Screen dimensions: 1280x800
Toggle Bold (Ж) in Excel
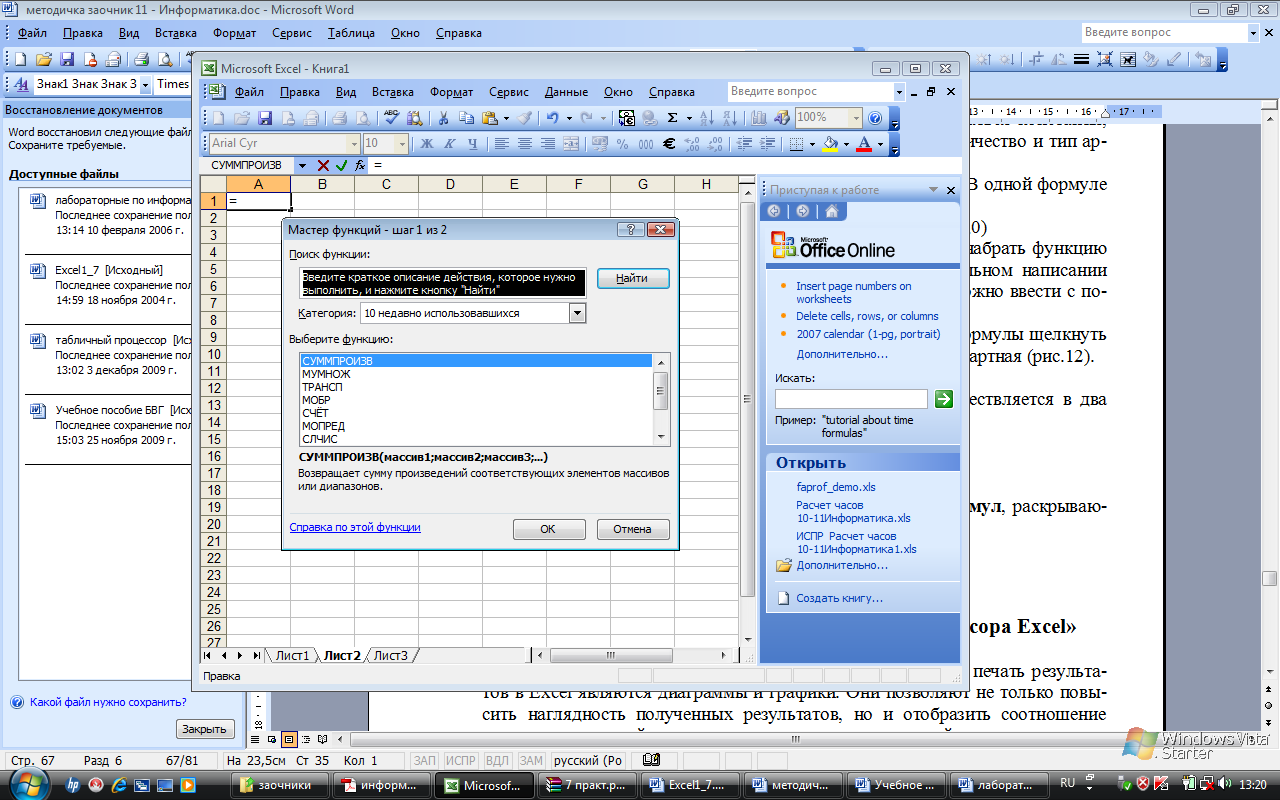[x=426, y=143]
